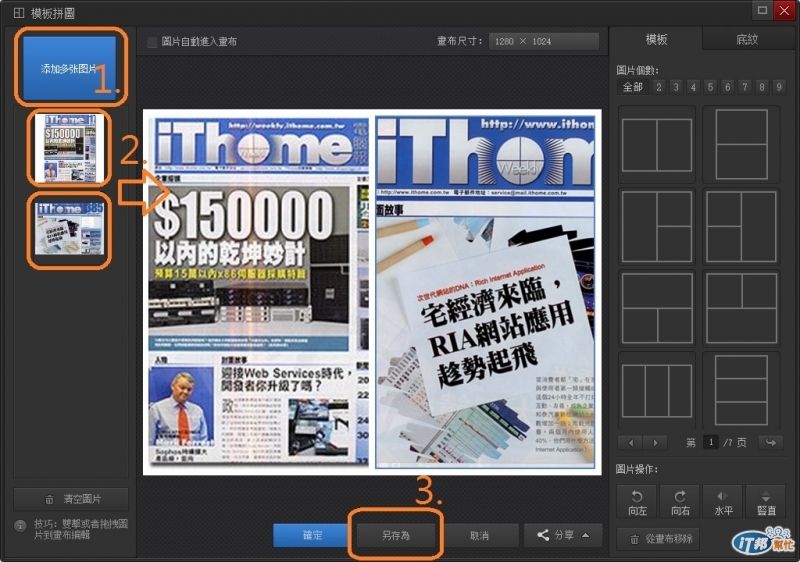The height and width of the screenshot is (562, 800).
Task: Click the template page number field
Action: (x=711, y=442)
